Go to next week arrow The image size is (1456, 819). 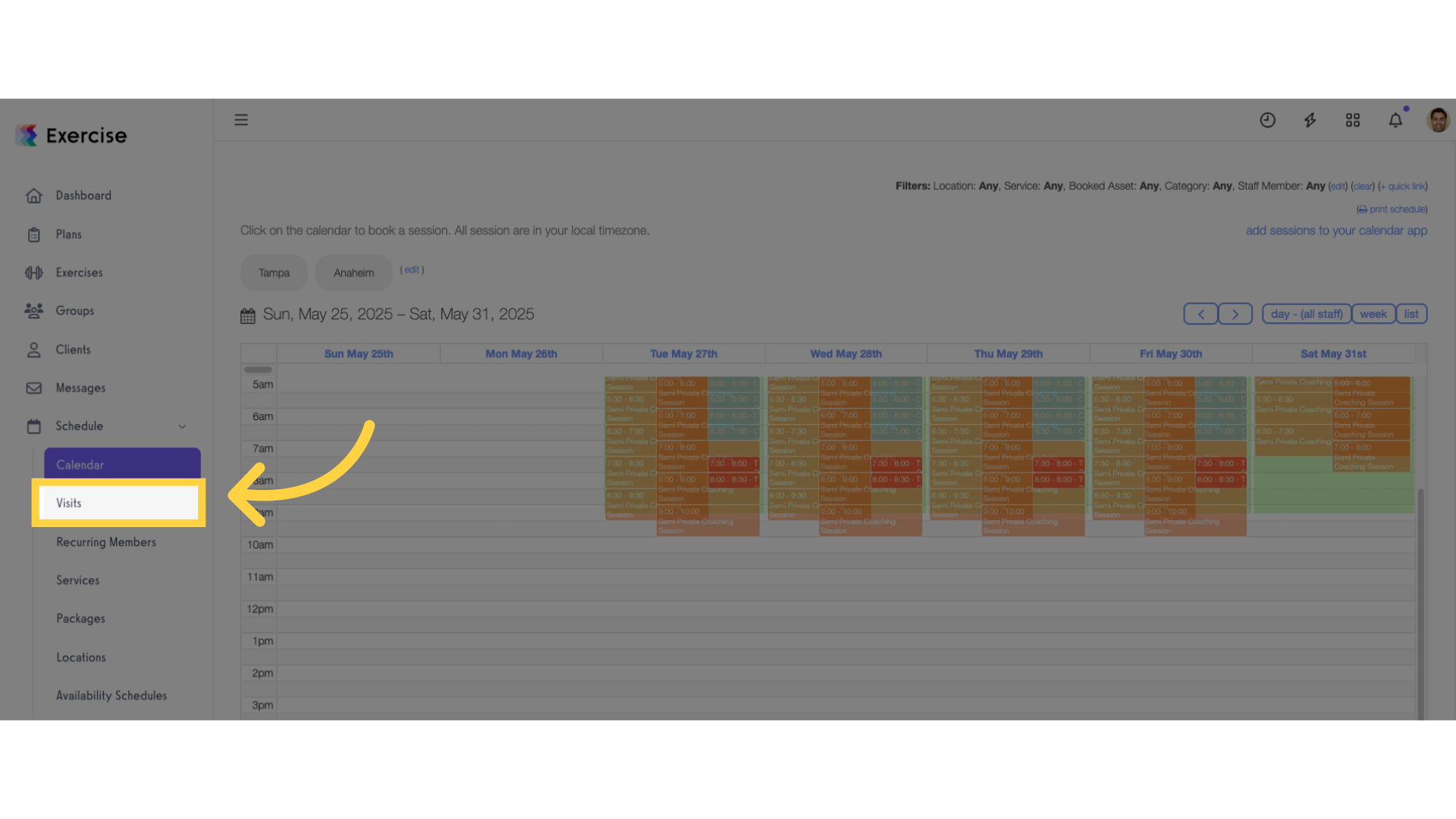pos(1235,314)
